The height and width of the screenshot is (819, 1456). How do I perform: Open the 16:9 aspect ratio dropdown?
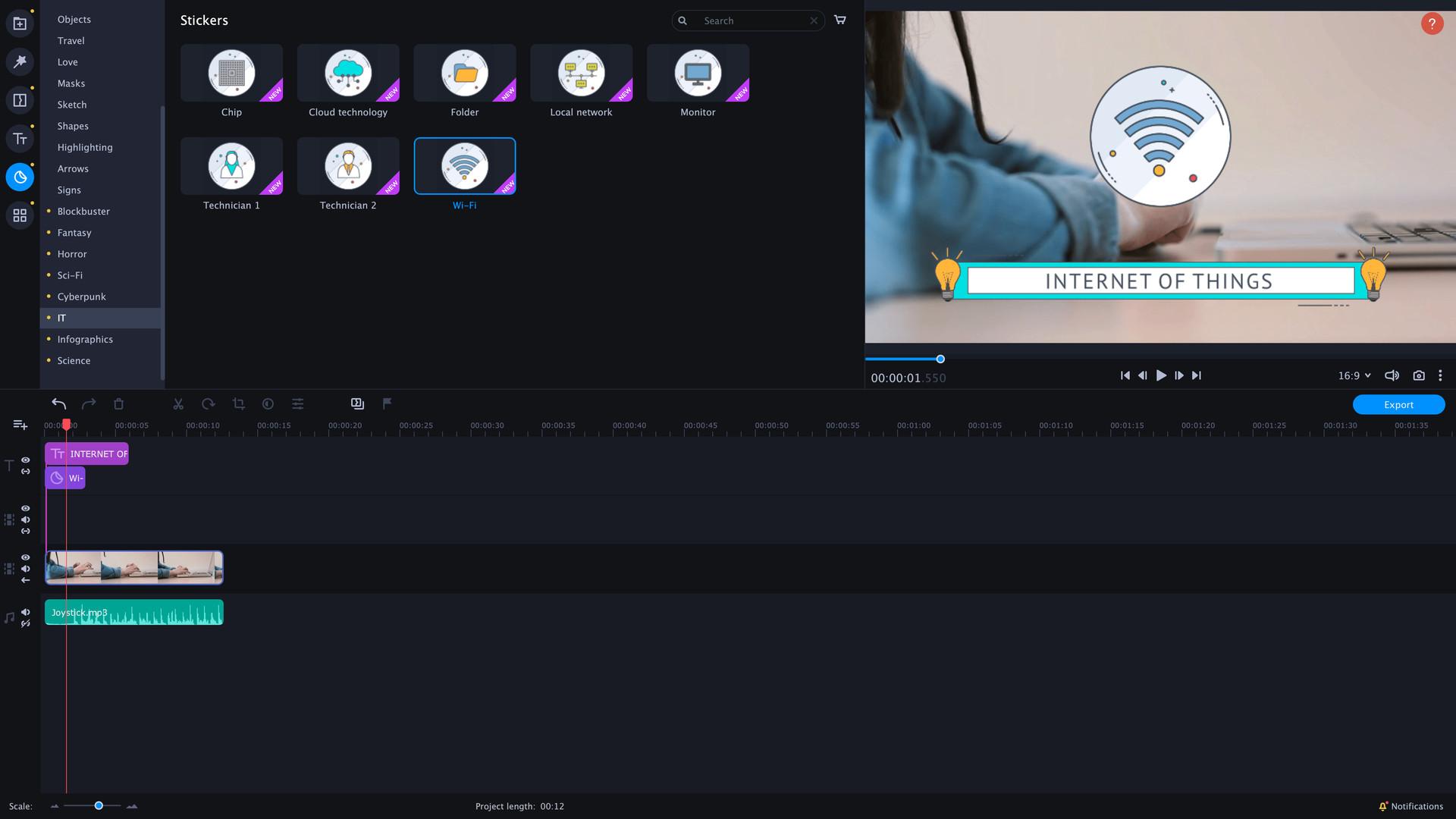click(x=1355, y=375)
